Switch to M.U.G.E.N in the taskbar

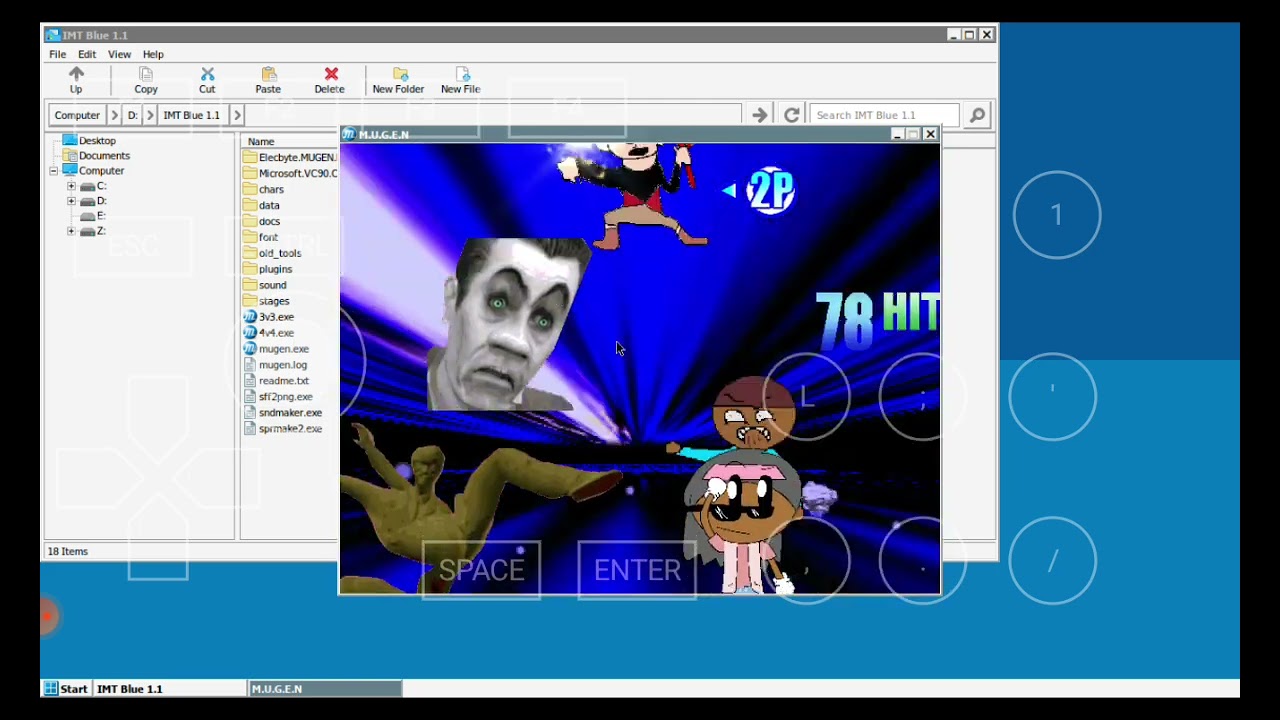pos(325,689)
